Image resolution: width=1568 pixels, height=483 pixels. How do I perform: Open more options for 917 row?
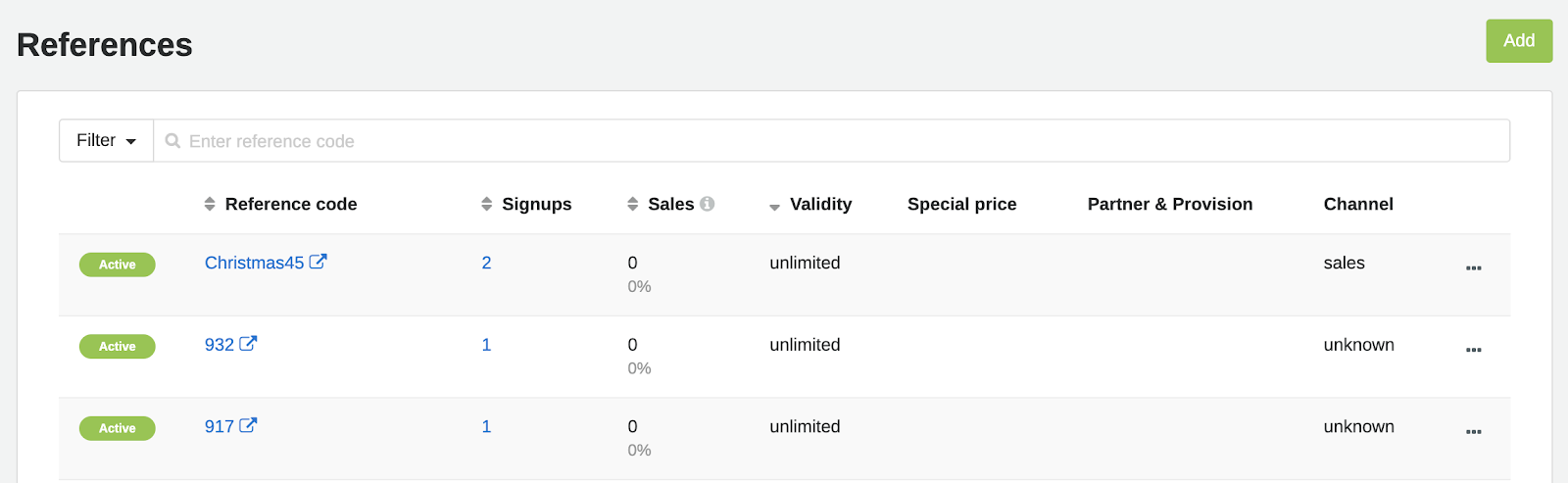pos(1473,431)
